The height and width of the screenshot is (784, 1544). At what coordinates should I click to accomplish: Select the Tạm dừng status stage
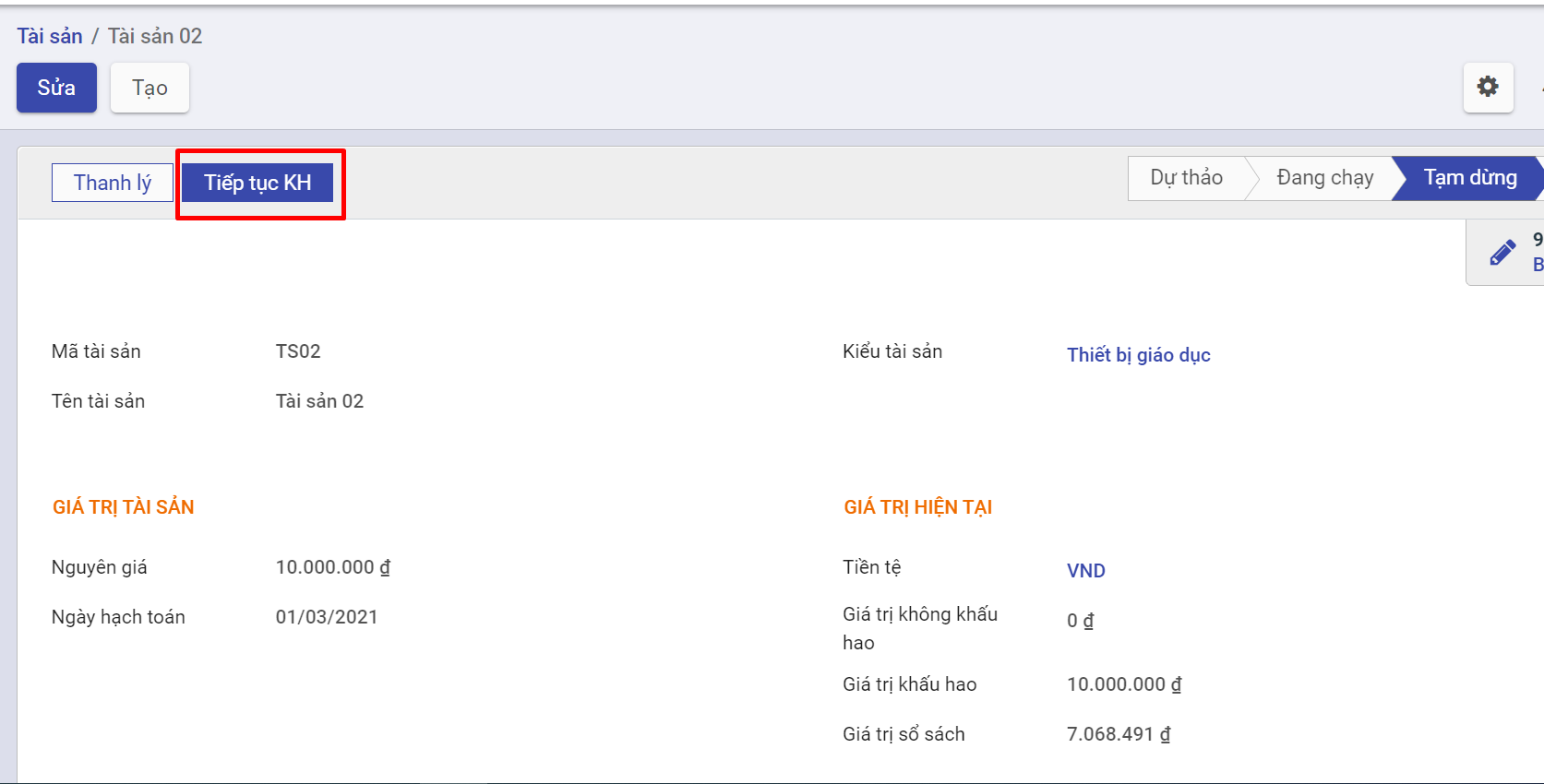(x=1469, y=178)
